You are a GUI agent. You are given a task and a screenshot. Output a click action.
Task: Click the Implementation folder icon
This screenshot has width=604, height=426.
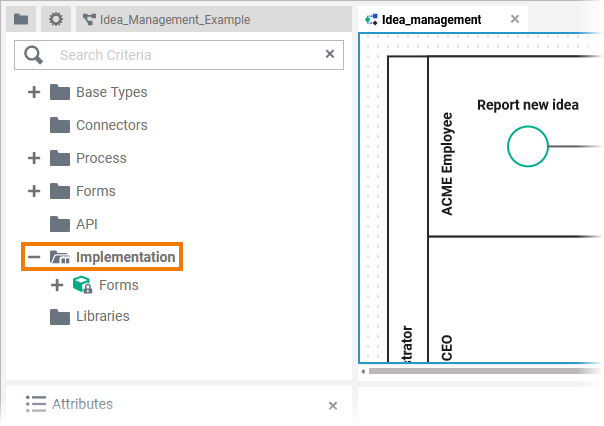59,257
